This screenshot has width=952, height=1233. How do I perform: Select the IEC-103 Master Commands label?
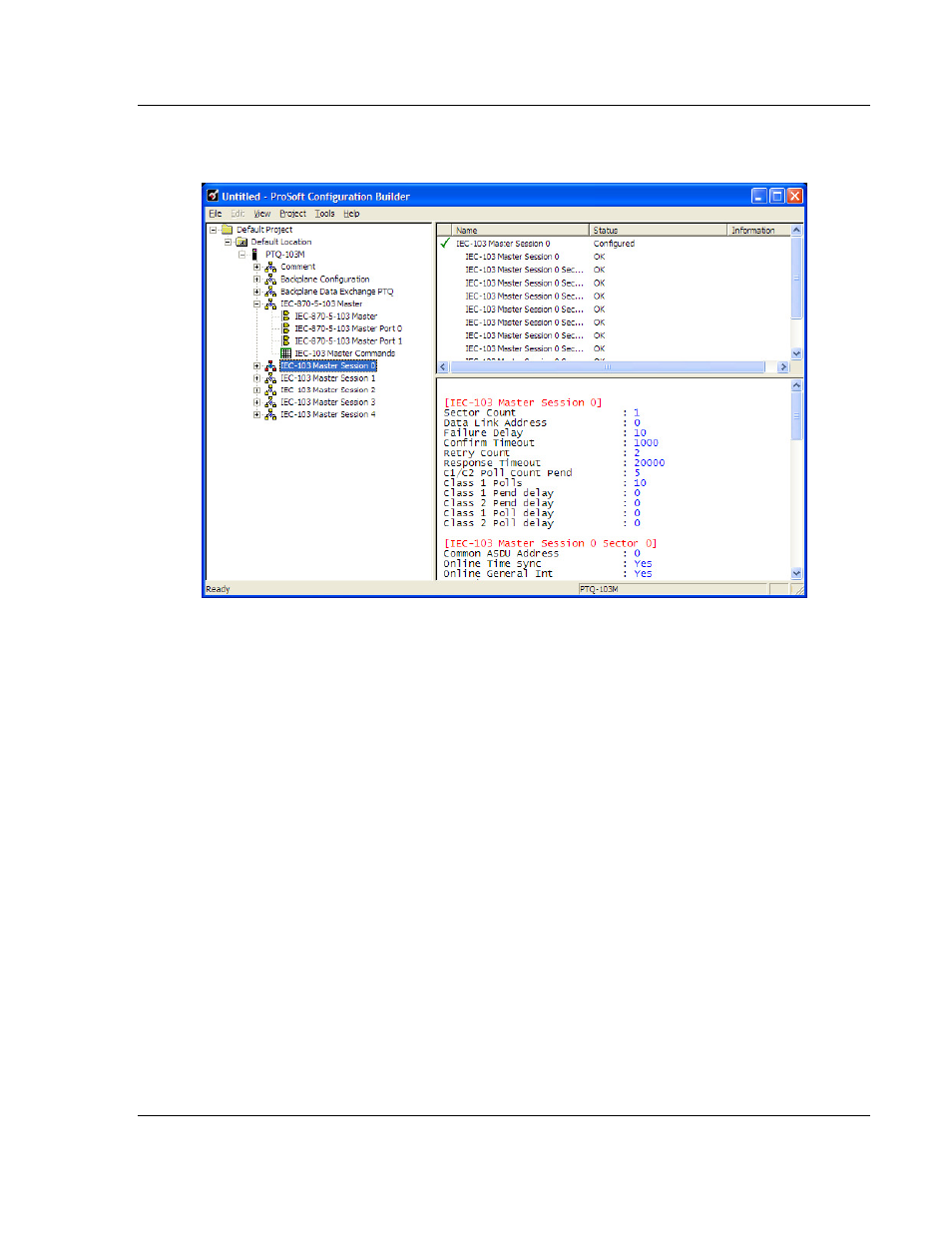(344, 353)
